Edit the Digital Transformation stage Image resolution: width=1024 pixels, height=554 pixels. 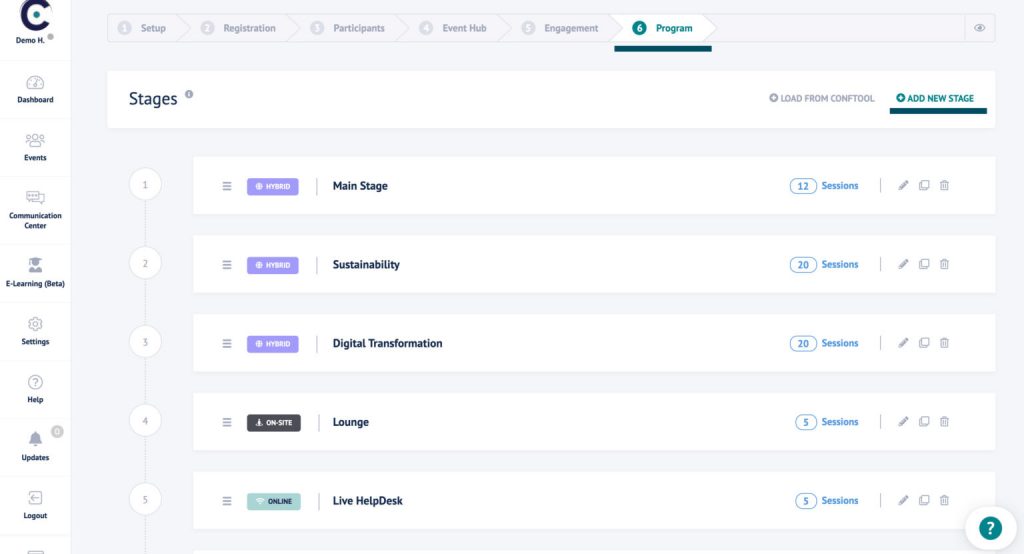(903, 343)
